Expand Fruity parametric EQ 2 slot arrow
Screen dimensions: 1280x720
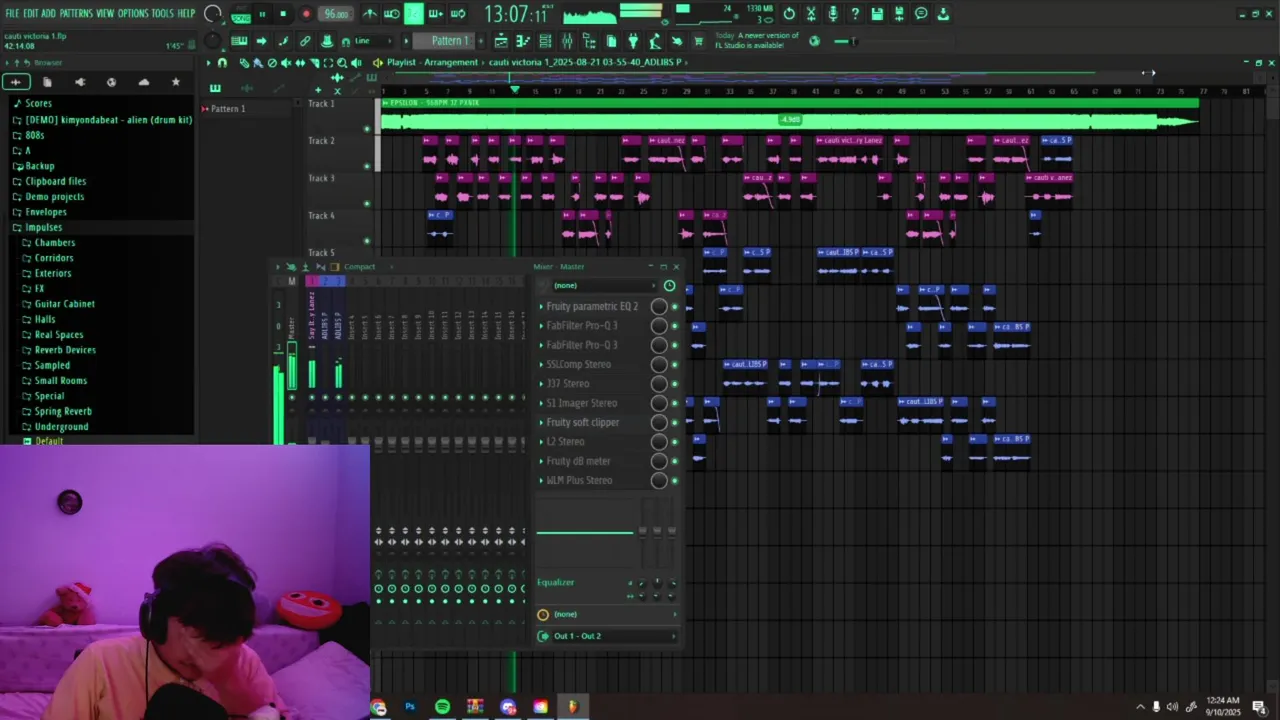(x=542, y=307)
